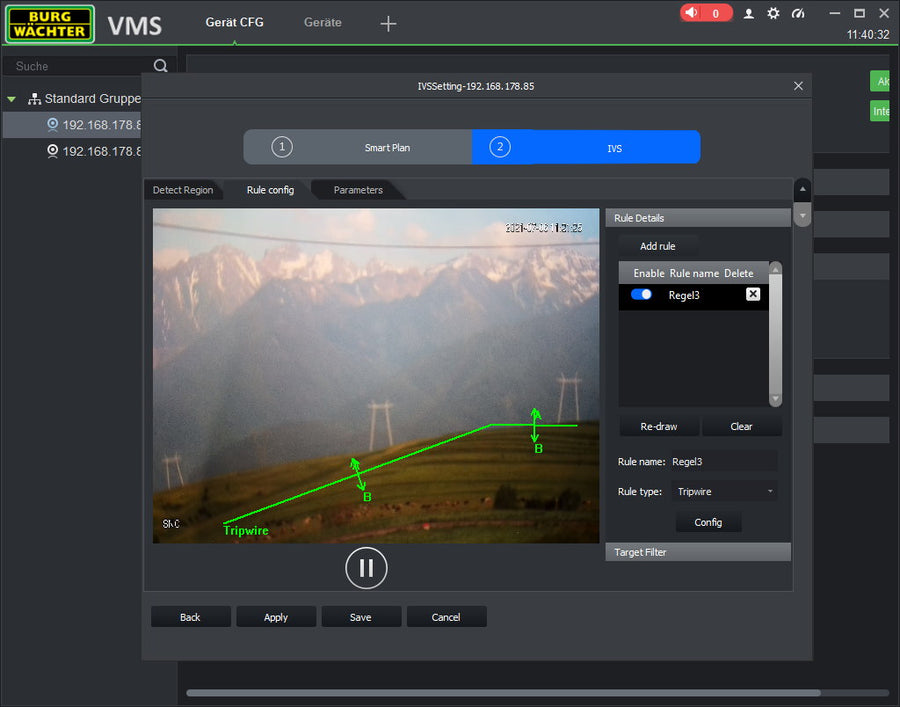Open the user account icon

click(748, 13)
